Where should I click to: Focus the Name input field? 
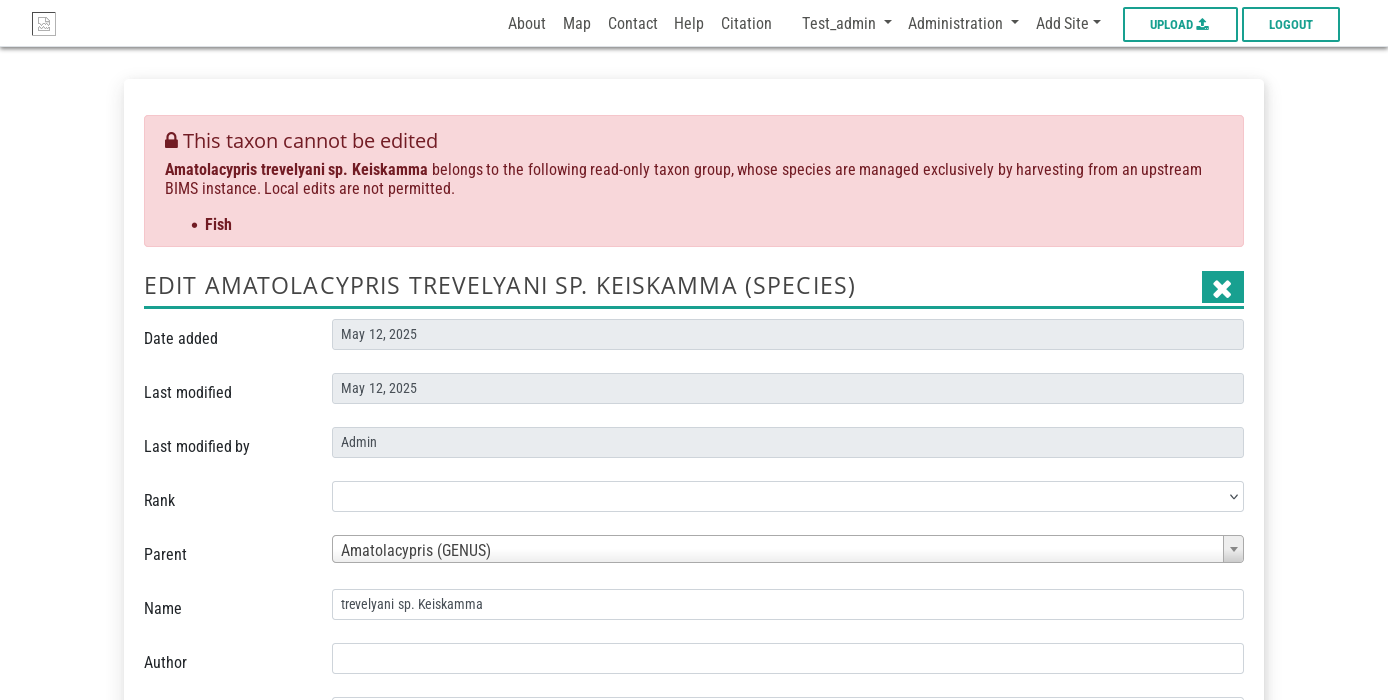click(788, 604)
